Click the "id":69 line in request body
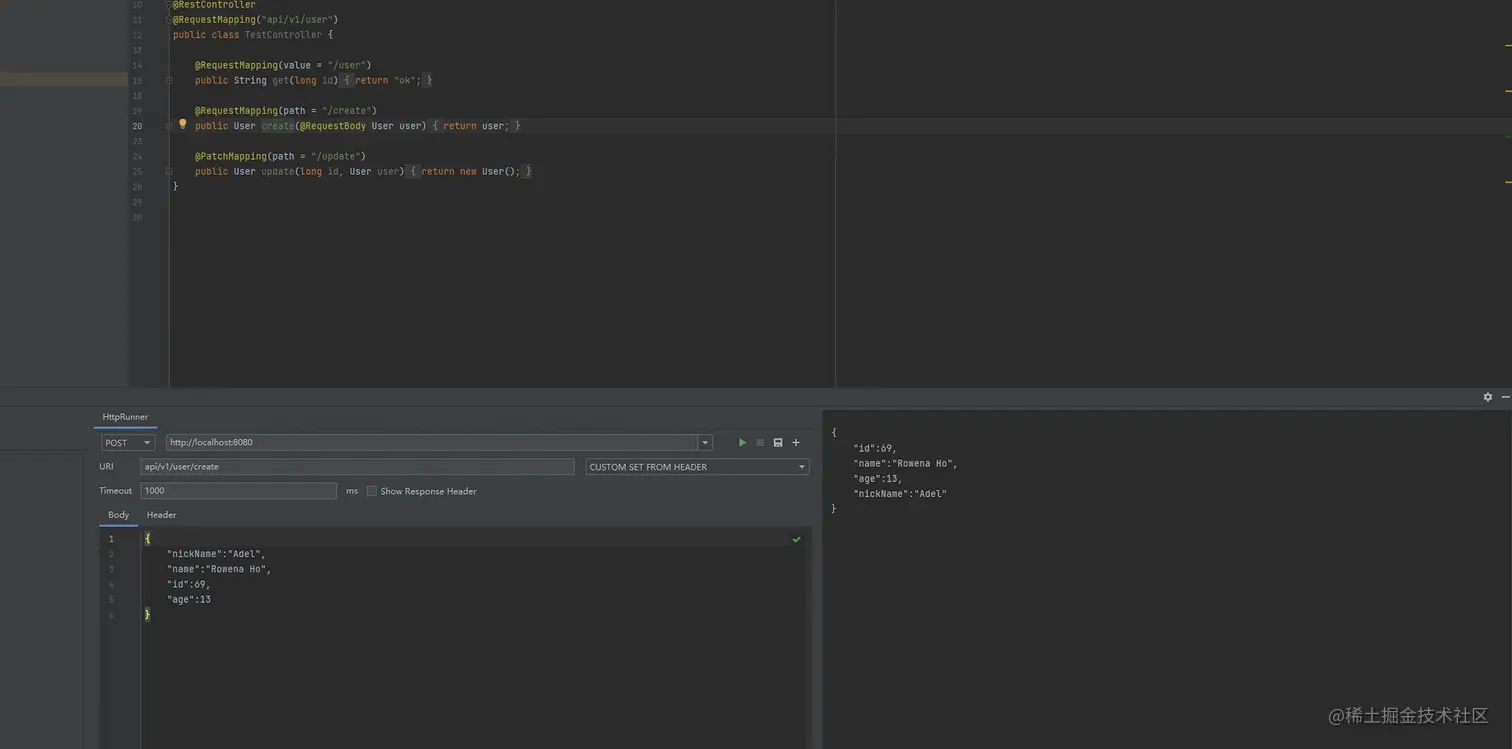The image size is (1512, 749). coord(189,584)
